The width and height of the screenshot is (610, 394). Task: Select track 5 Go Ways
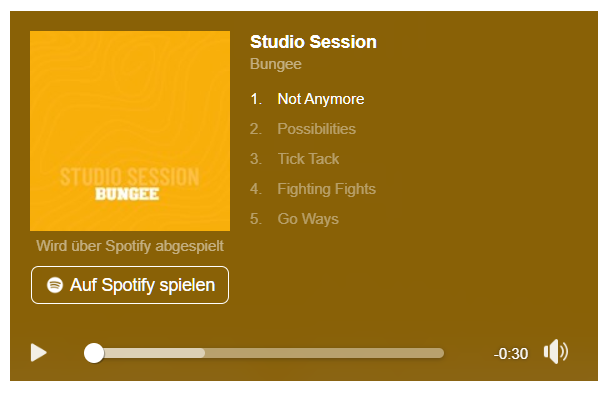(294, 219)
